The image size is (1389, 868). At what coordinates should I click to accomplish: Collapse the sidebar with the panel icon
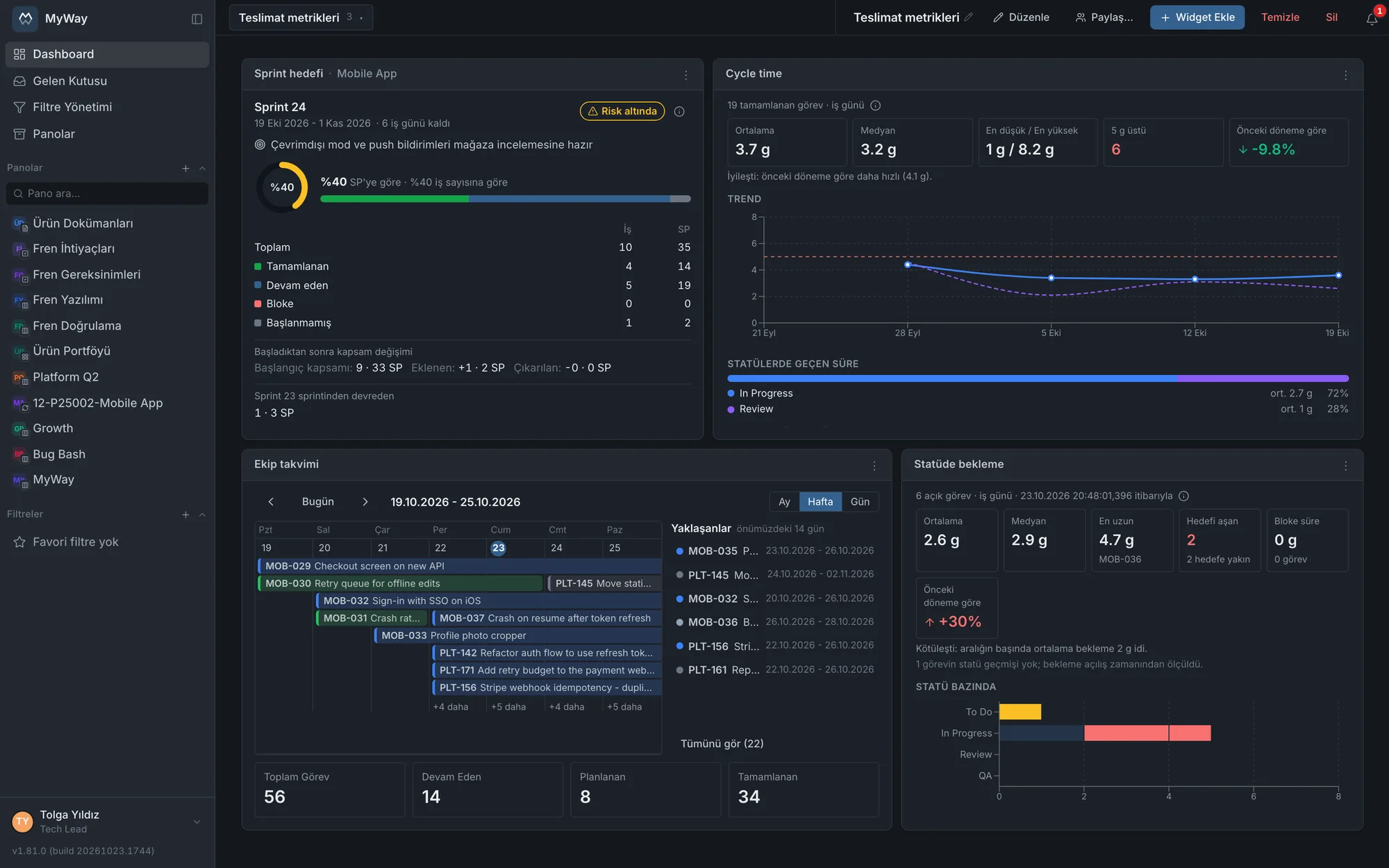tap(197, 19)
